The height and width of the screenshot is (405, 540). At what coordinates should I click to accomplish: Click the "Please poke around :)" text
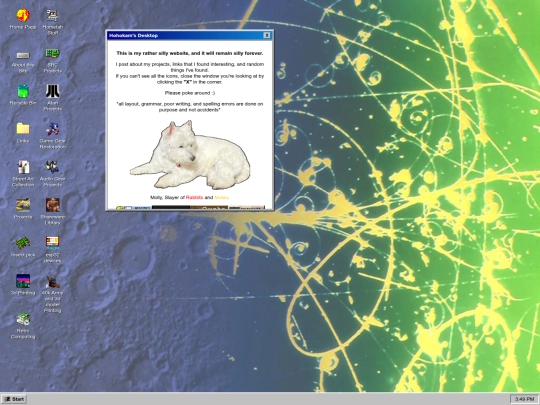[190, 93]
